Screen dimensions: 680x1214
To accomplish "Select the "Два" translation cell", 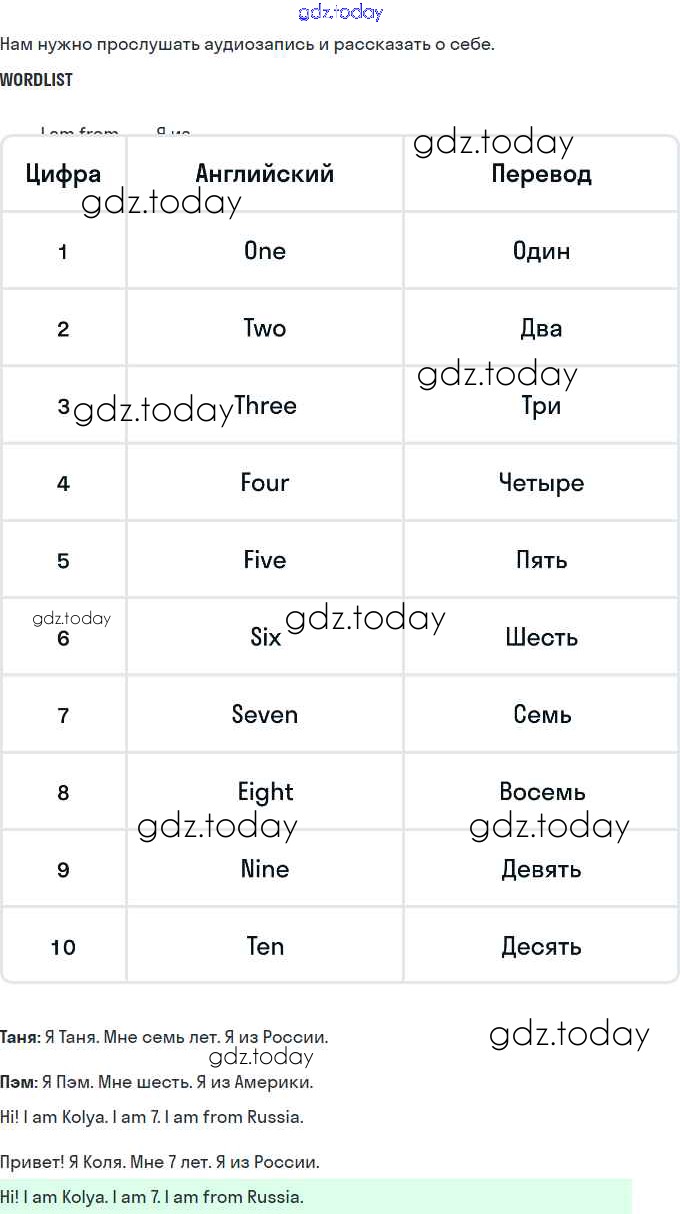I will pyautogui.click(x=541, y=328).
